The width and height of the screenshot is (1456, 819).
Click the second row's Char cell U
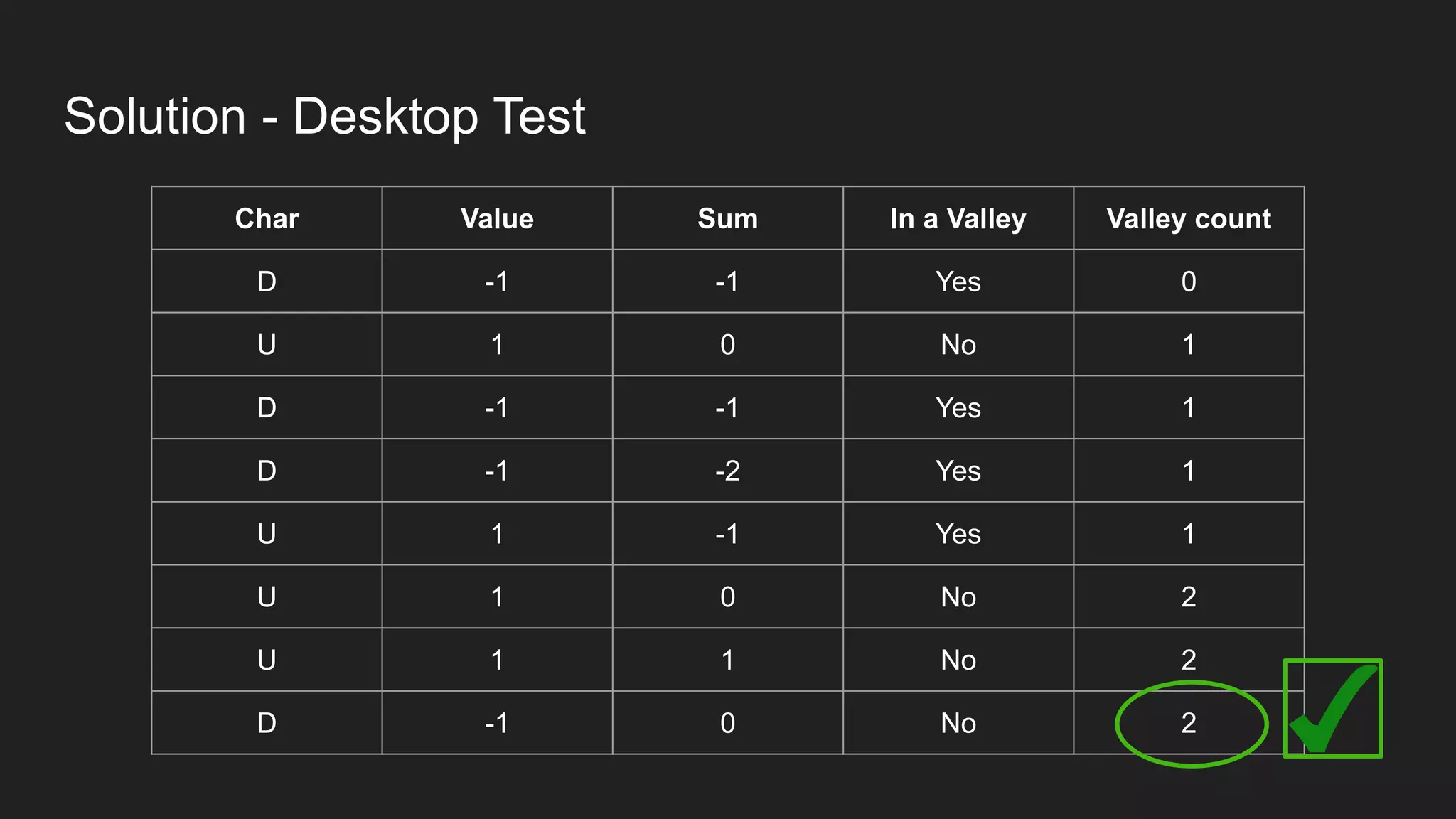click(267, 345)
